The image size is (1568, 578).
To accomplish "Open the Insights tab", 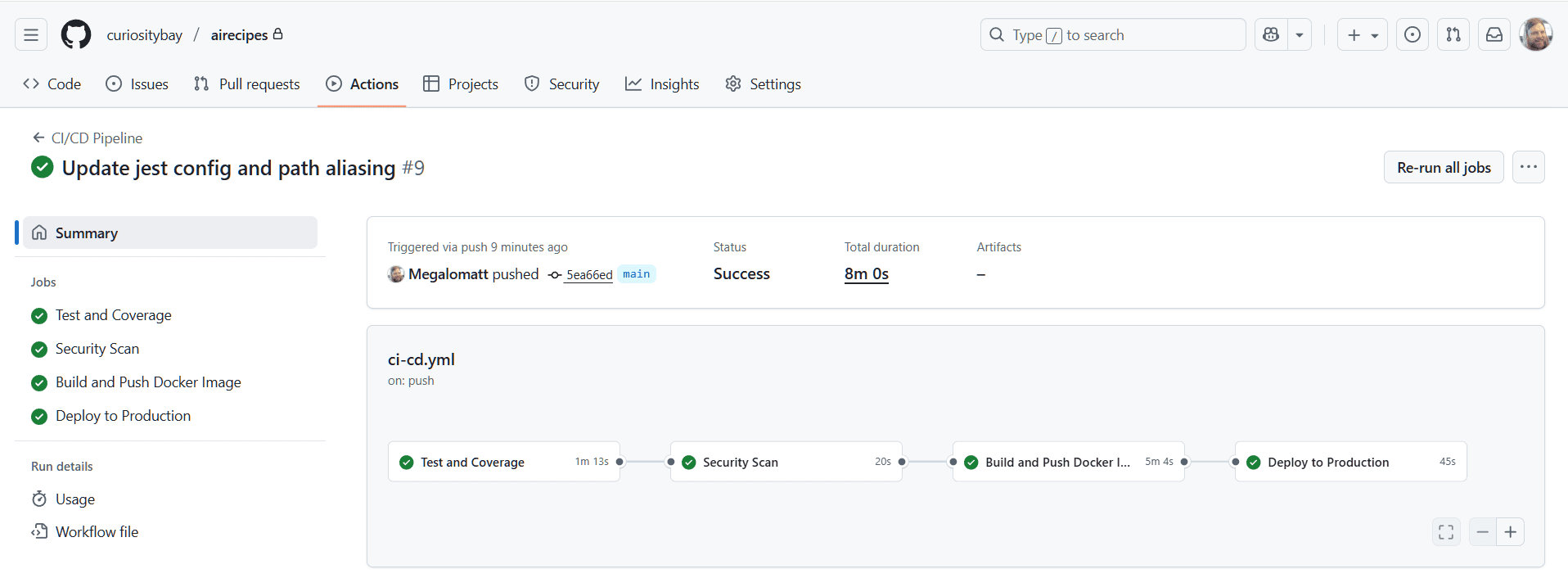I will 662,84.
